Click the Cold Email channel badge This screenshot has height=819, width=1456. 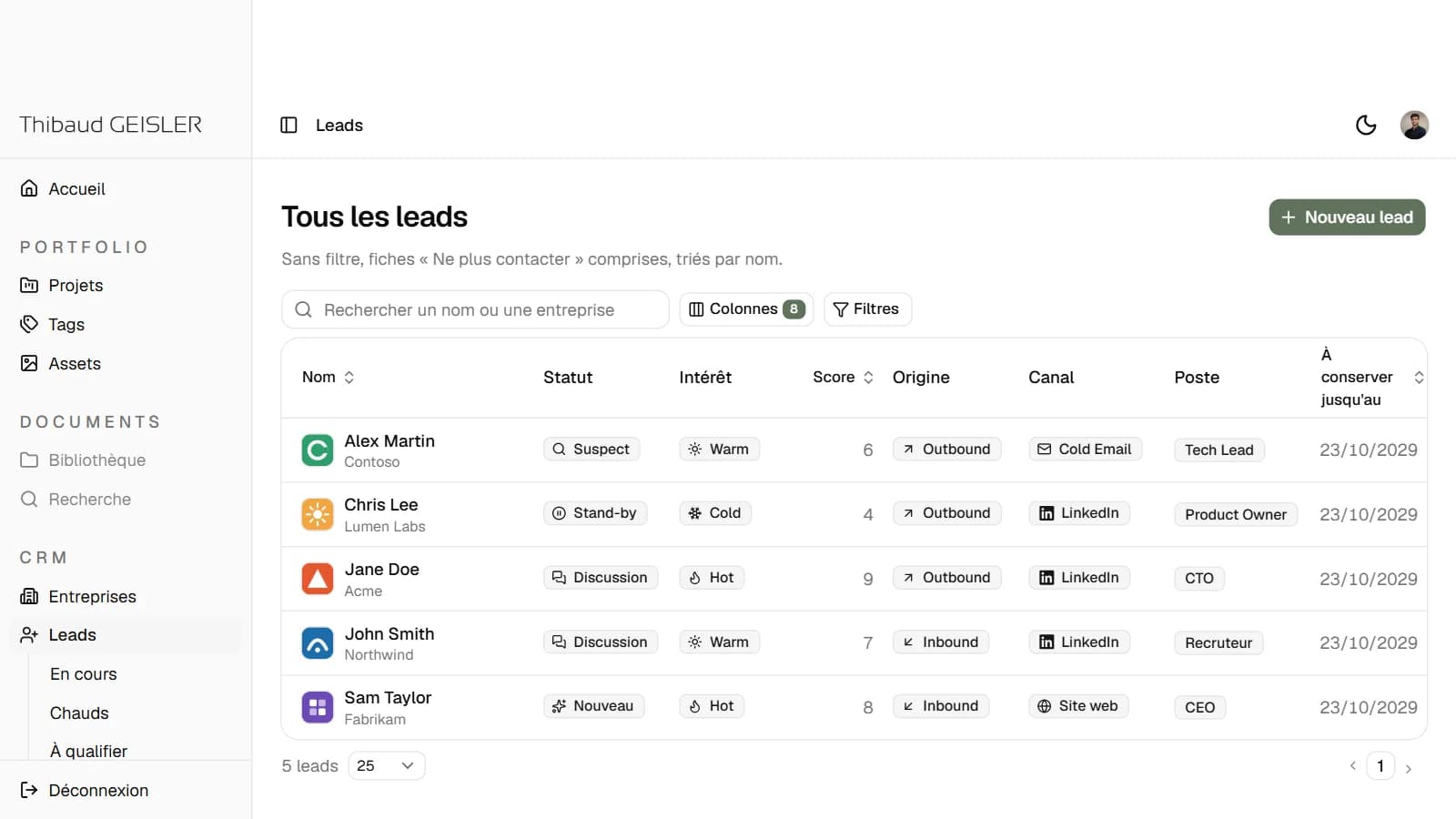pyautogui.click(x=1085, y=450)
